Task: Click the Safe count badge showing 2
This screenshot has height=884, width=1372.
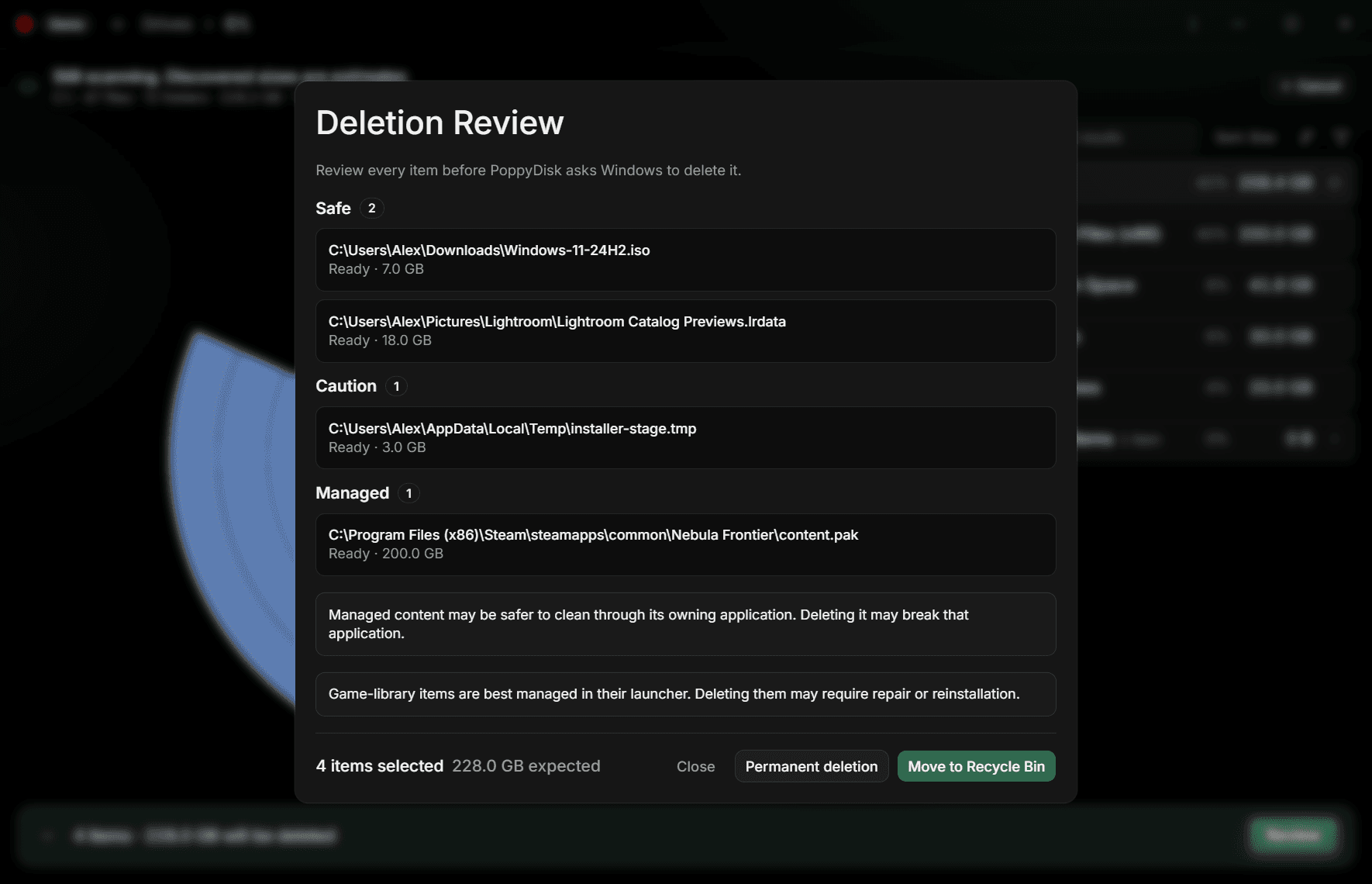Action: tap(372, 208)
